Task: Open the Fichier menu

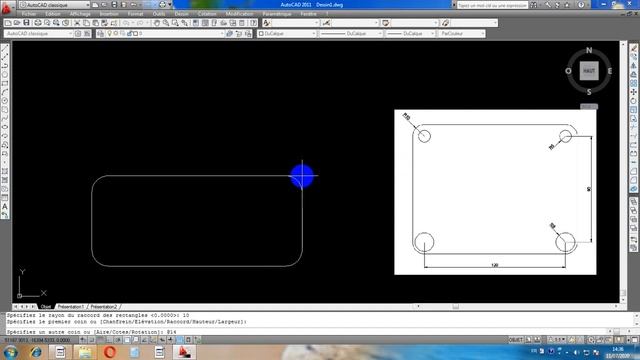Action: point(29,14)
